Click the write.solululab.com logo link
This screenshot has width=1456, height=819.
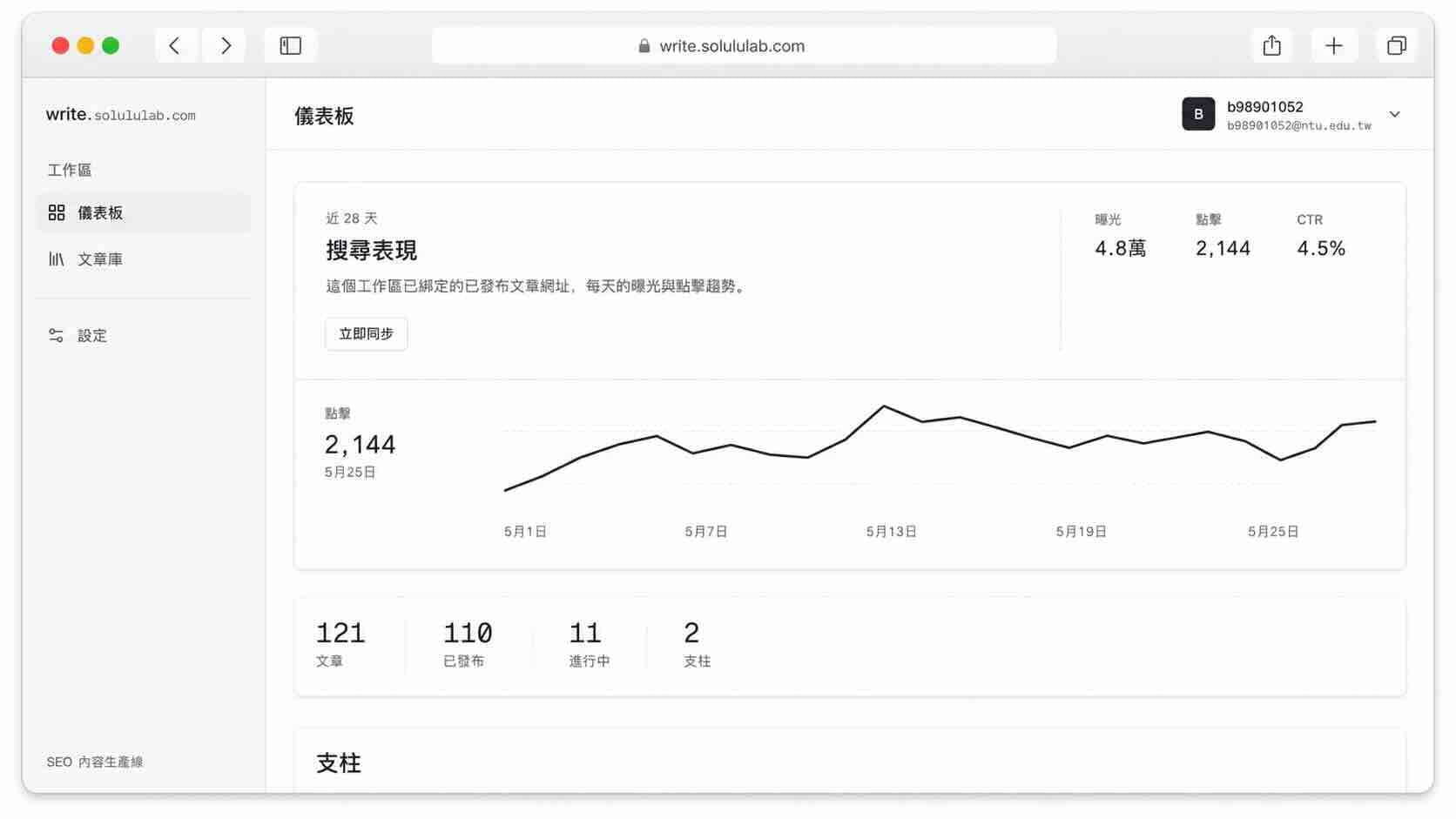(121, 115)
